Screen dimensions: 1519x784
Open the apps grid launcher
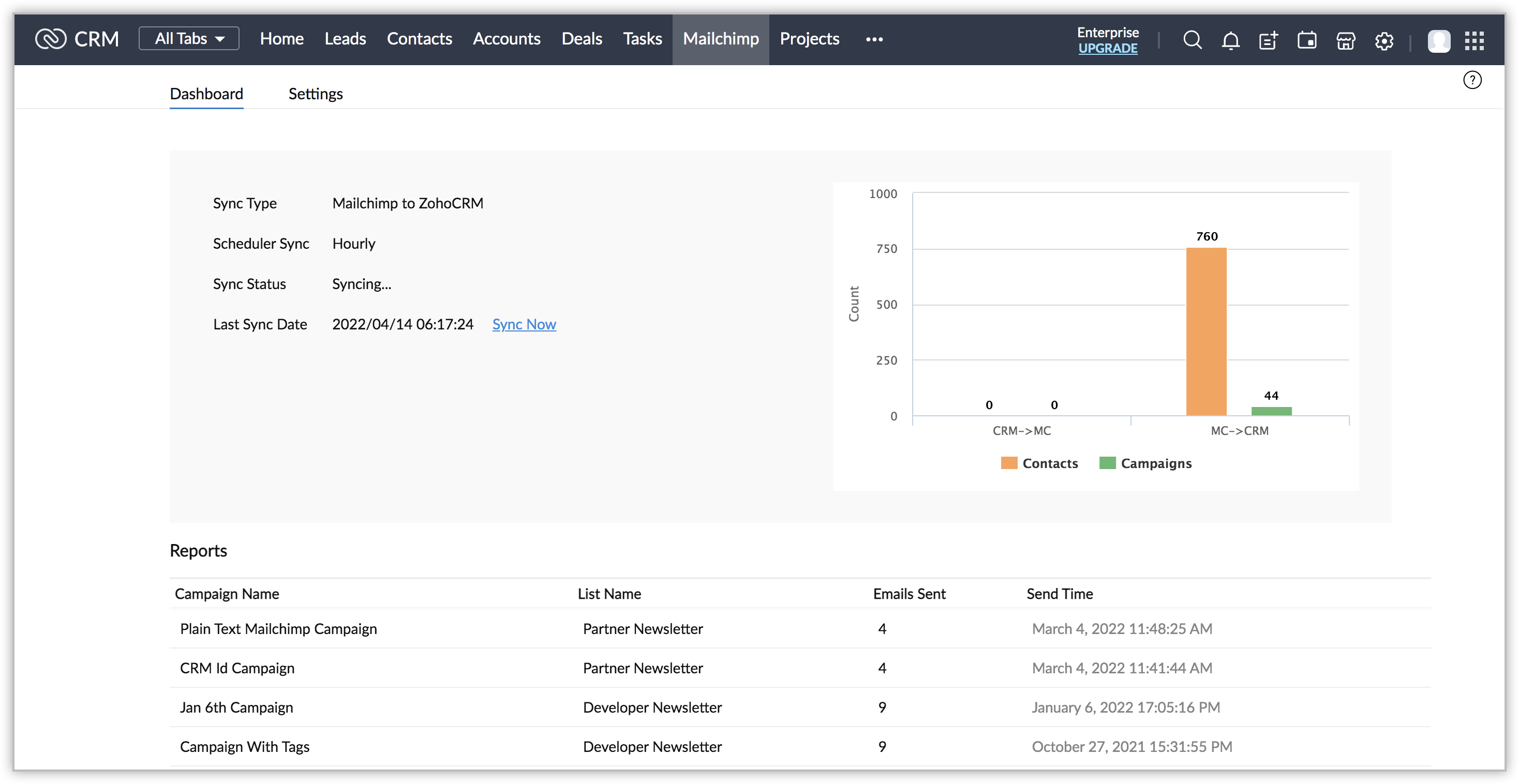pos(1474,41)
